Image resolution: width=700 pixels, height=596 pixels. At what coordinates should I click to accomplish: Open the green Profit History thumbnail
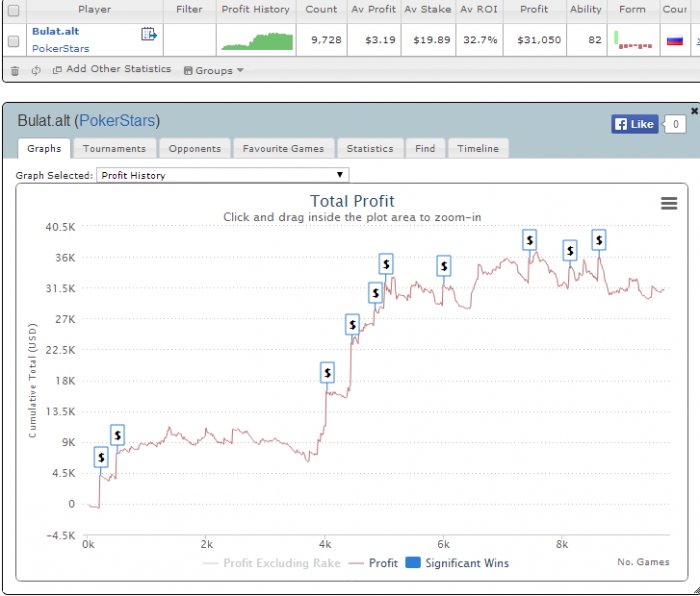[257, 41]
